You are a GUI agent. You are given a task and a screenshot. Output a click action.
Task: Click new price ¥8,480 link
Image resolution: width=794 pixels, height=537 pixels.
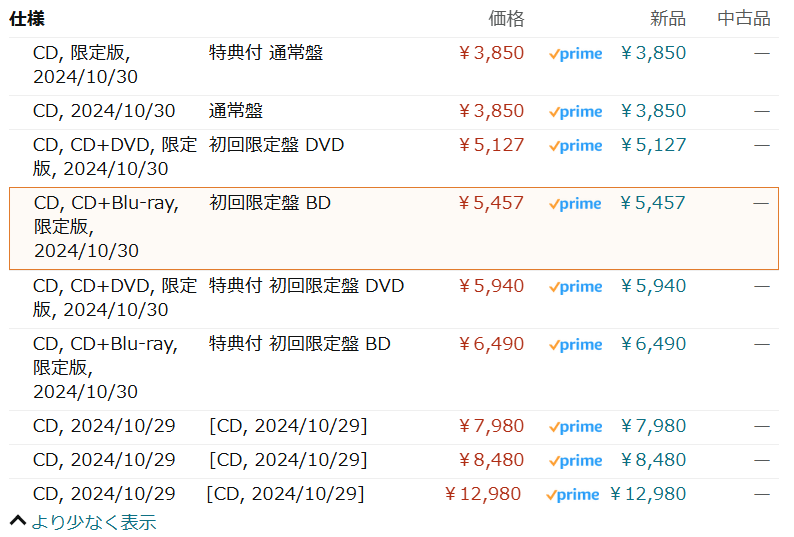point(653,460)
